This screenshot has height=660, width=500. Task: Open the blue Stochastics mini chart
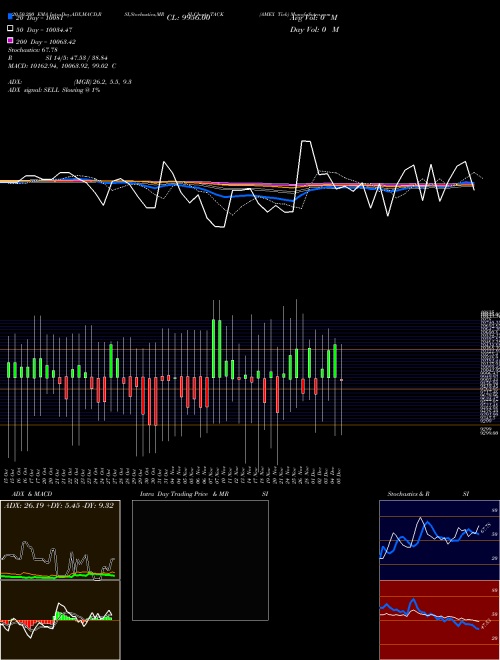pos(439,540)
